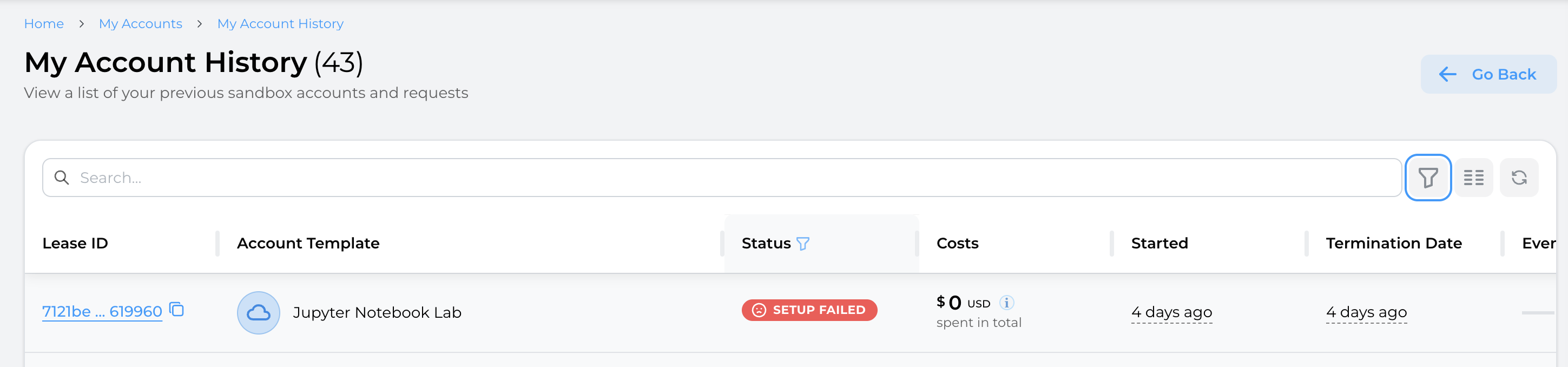The image size is (1568, 367).
Task: Focus the Search text field
Action: point(730,178)
